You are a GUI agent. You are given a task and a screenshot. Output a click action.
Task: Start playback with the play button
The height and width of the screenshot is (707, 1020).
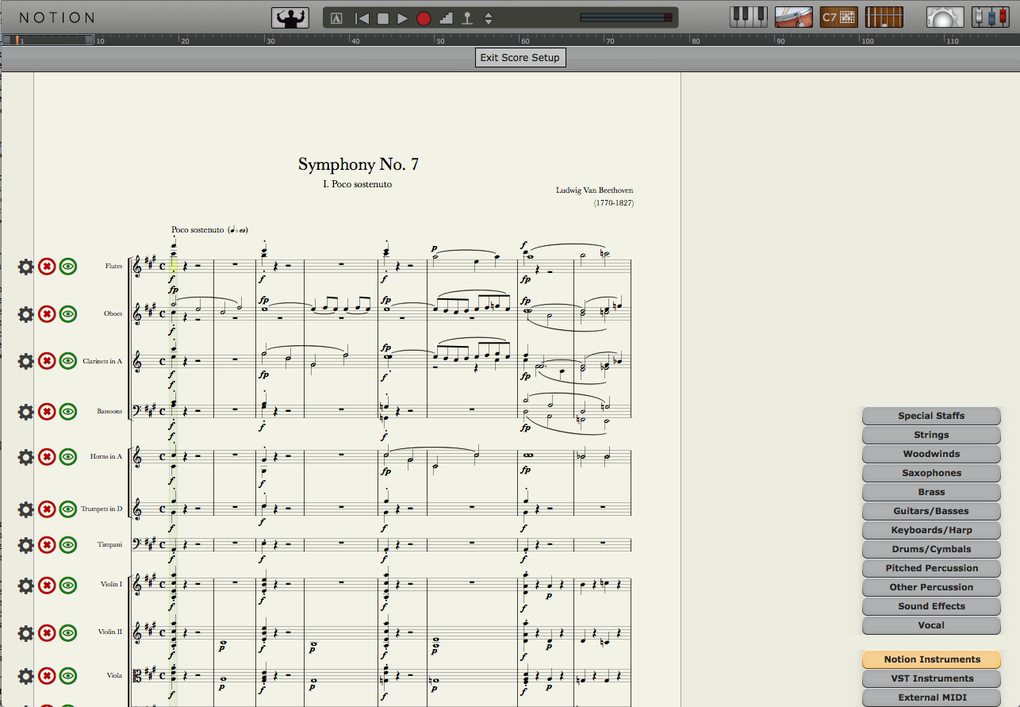pos(403,19)
